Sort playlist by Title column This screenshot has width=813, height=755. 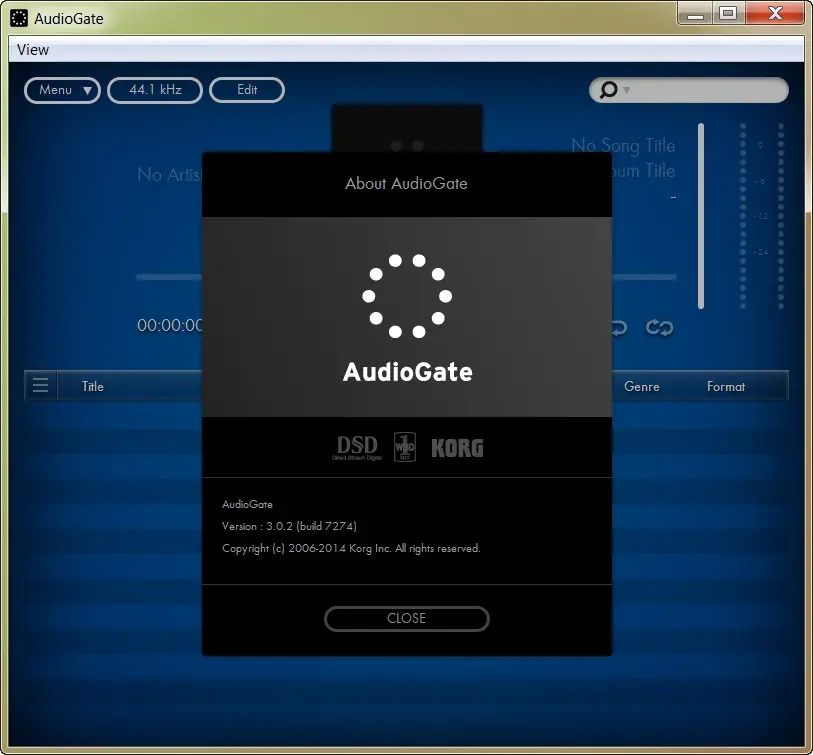(92, 386)
